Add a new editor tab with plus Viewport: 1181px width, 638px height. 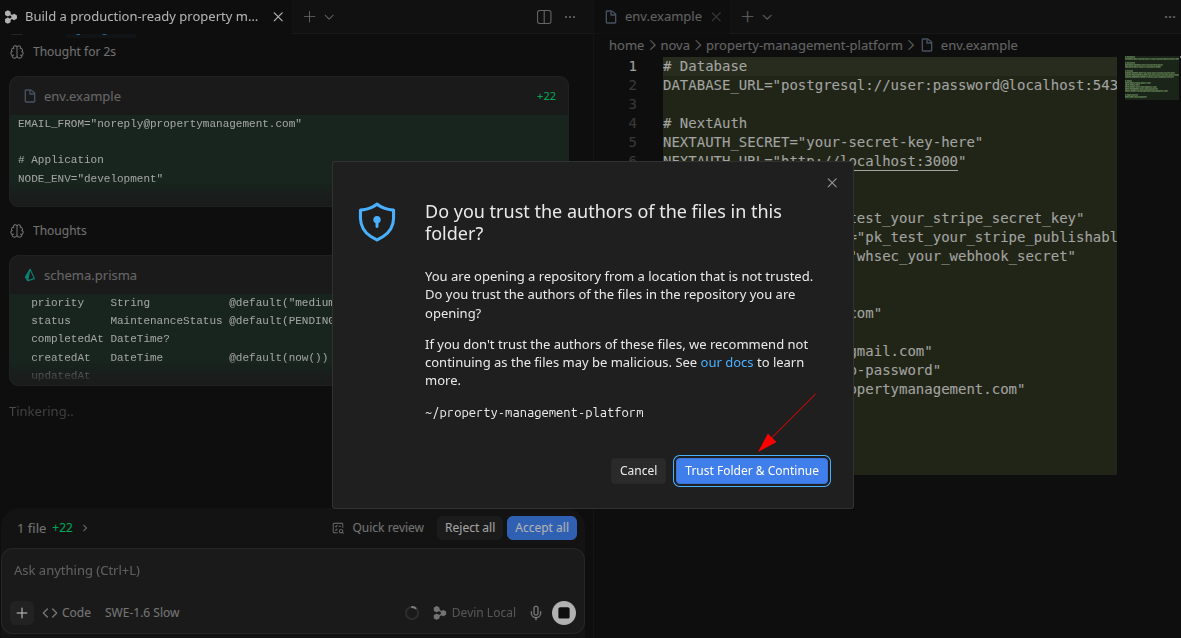click(747, 17)
